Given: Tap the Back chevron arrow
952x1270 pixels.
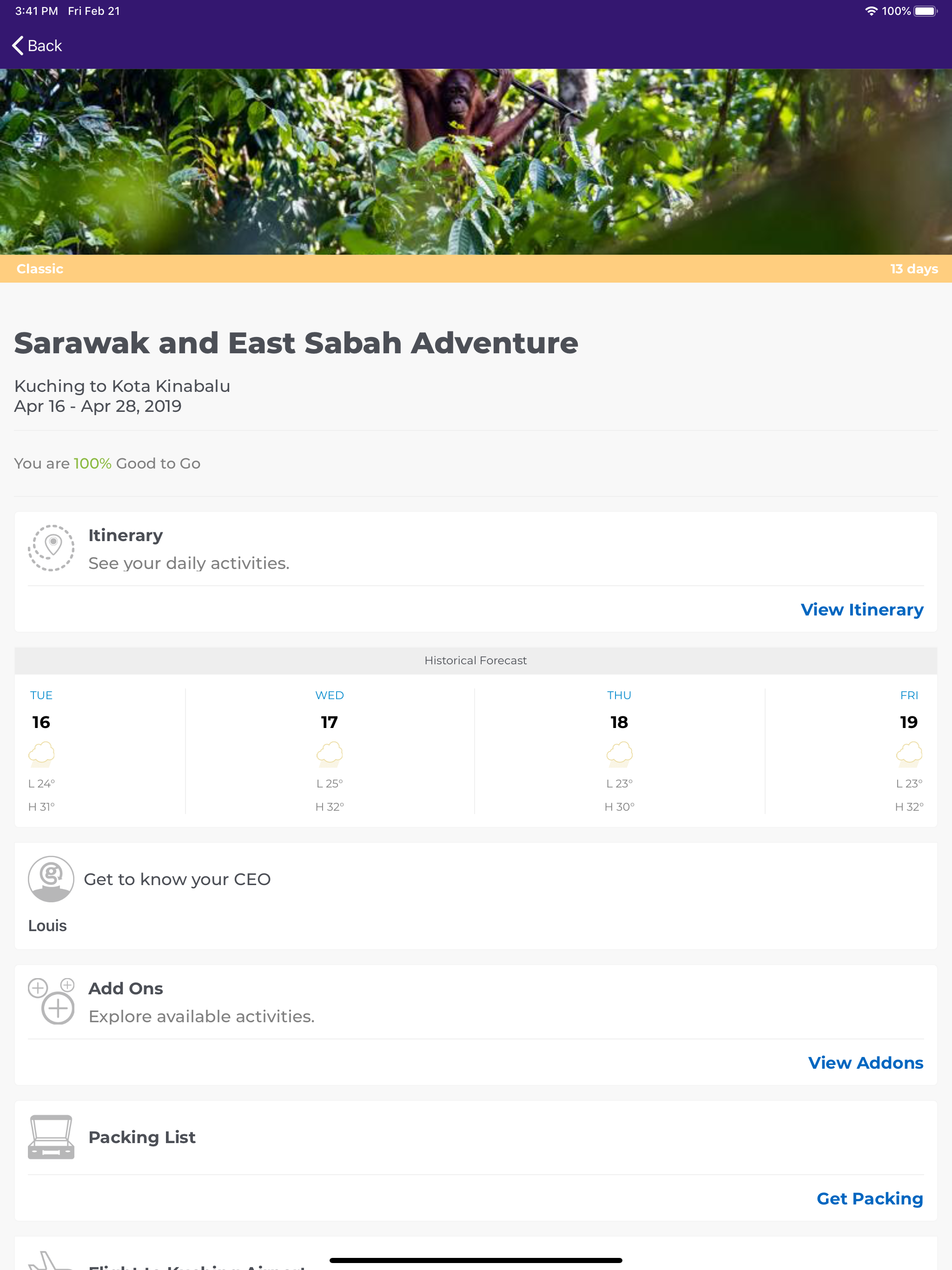Looking at the screenshot, I should 18,46.
